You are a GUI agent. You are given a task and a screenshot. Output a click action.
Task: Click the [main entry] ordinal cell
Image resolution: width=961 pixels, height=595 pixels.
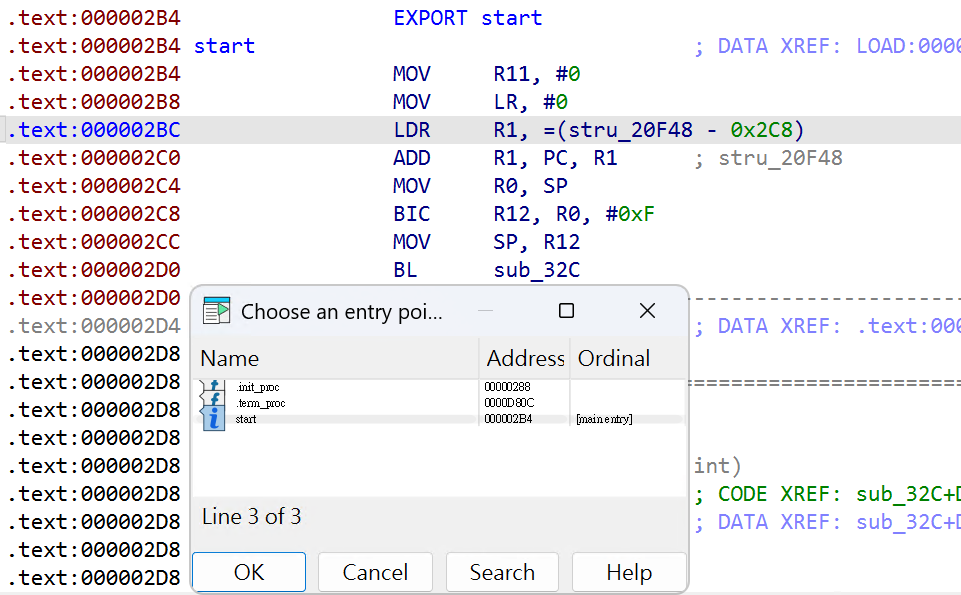604,419
